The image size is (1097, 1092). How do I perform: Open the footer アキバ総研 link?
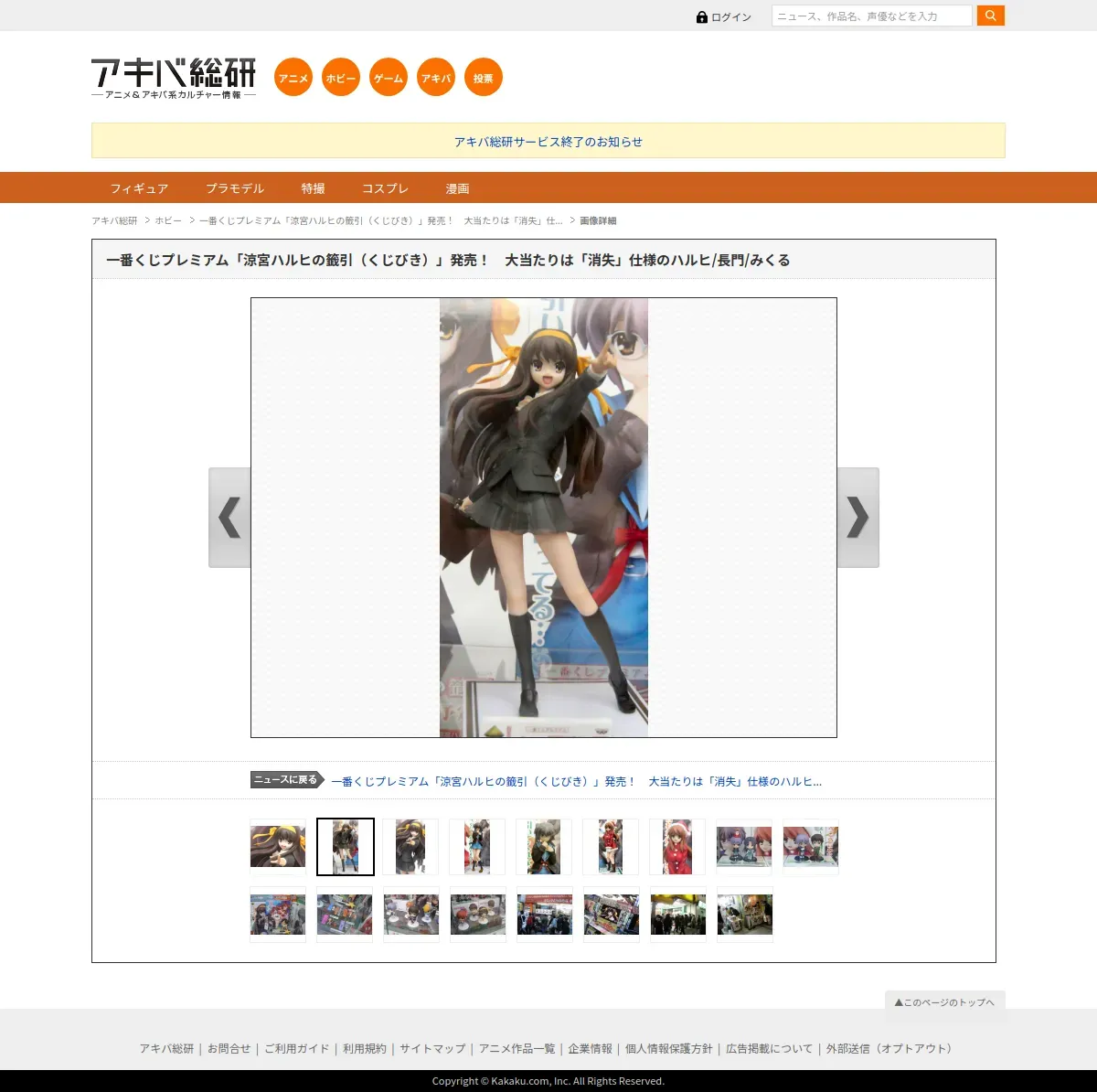(x=166, y=1049)
